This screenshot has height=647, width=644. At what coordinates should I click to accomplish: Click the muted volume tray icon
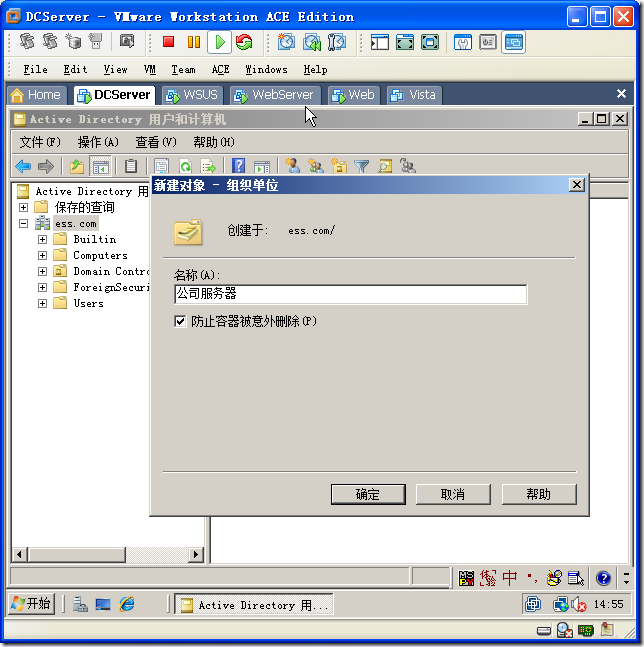point(579,604)
